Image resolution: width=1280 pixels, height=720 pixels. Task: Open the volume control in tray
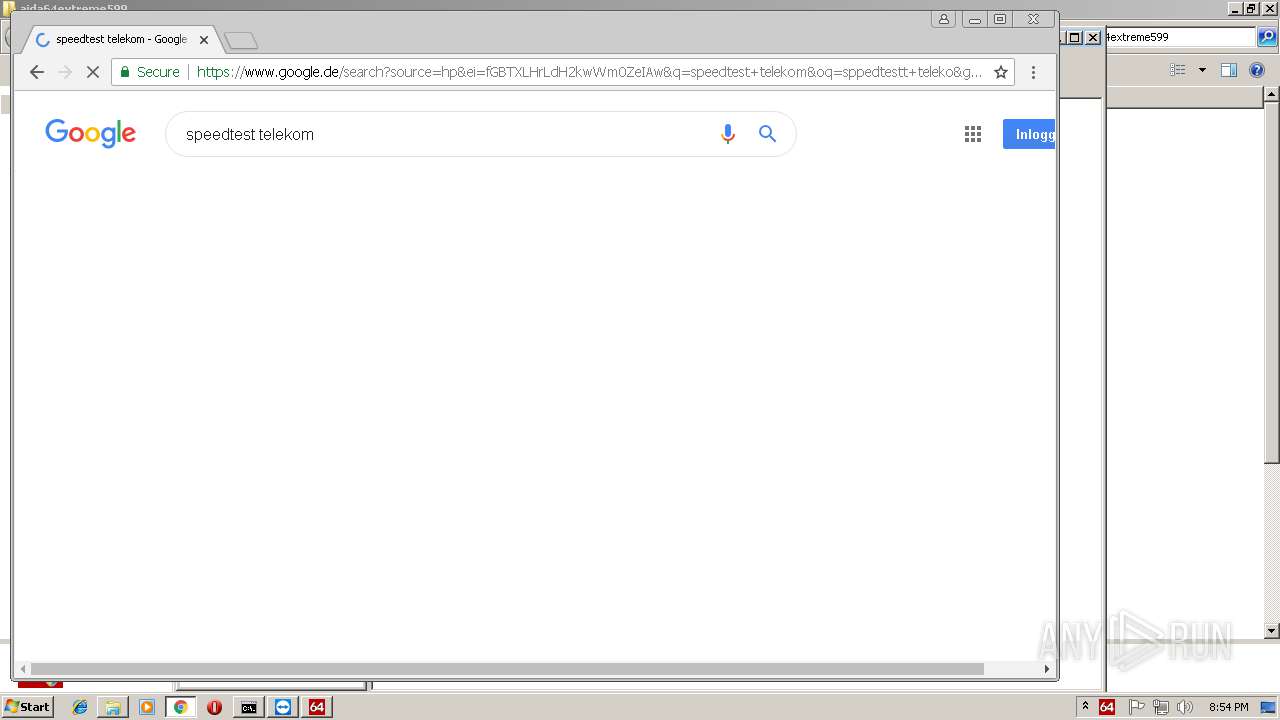1184,707
